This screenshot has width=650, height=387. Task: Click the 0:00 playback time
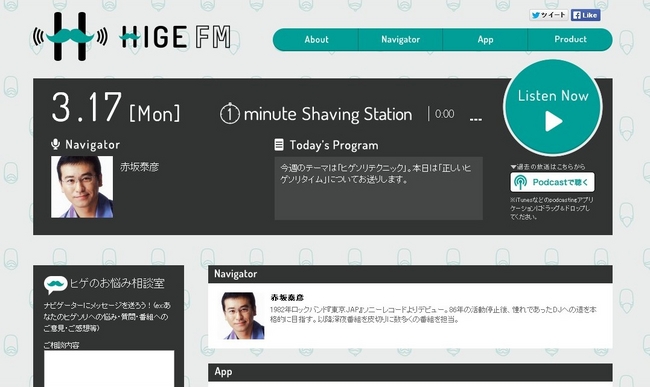point(444,114)
